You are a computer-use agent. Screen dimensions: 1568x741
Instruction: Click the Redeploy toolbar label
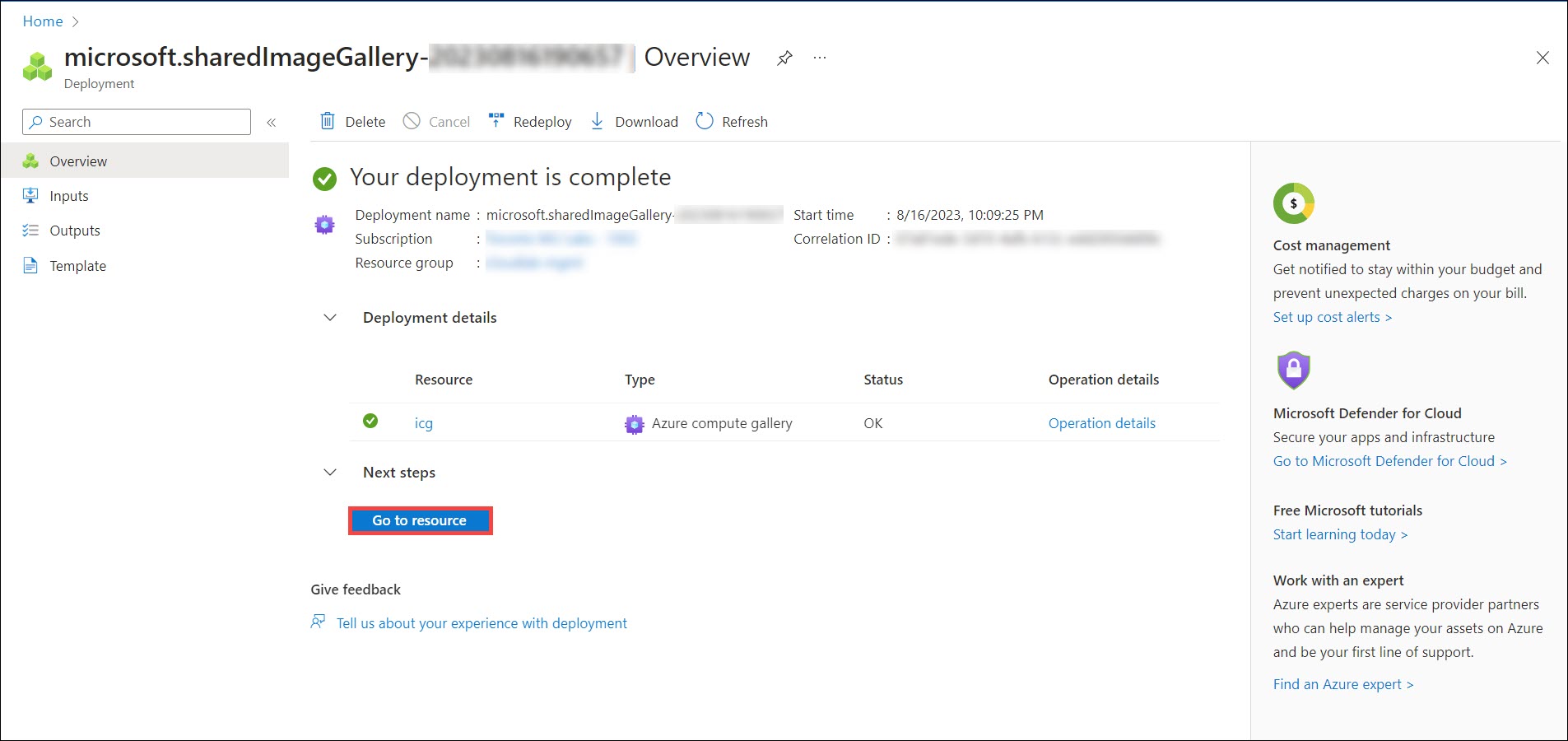click(x=542, y=122)
